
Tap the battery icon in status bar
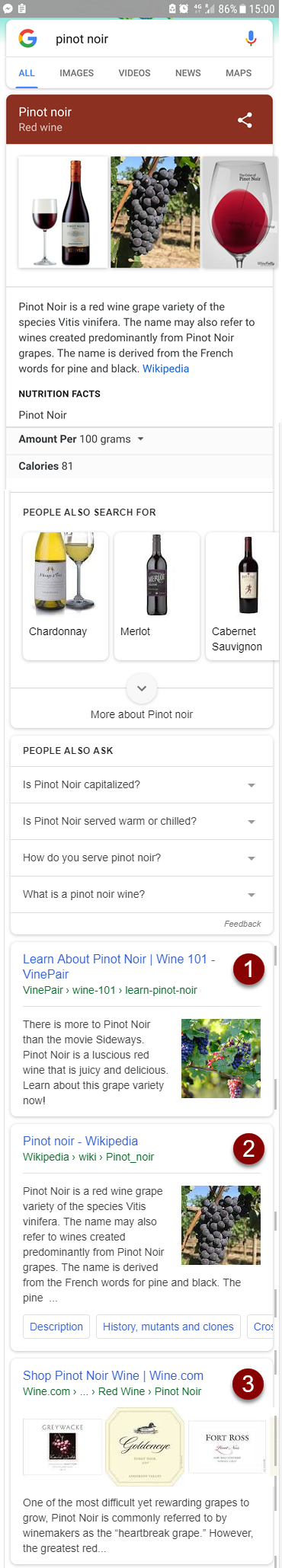point(242,9)
